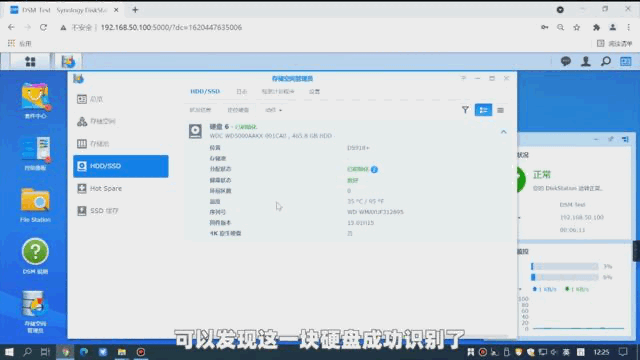Click the browser back arrow
The height and width of the screenshot is (360, 640).
click(11, 27)
